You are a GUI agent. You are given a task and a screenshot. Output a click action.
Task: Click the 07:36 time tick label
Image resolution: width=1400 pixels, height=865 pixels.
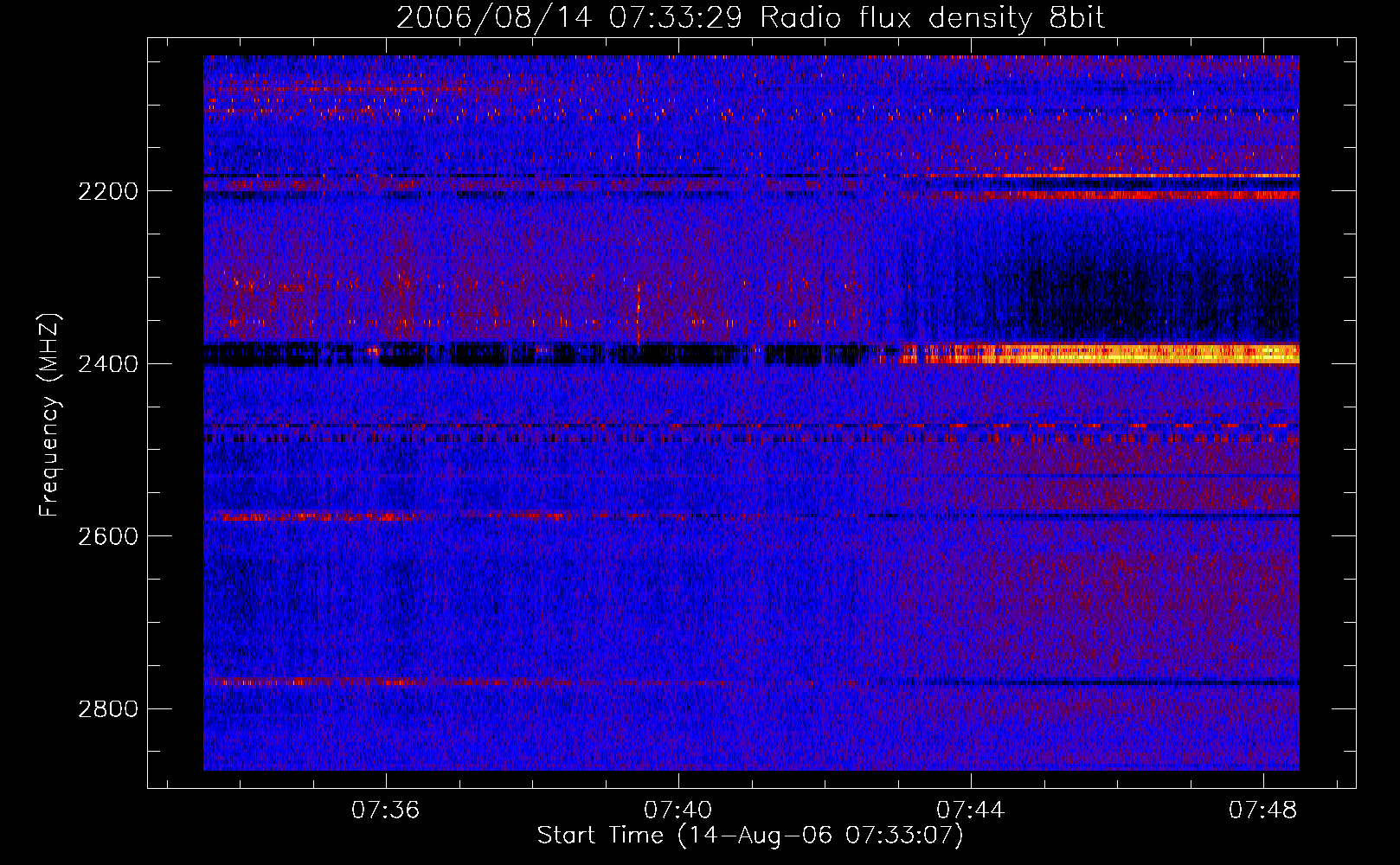(385, 810)
